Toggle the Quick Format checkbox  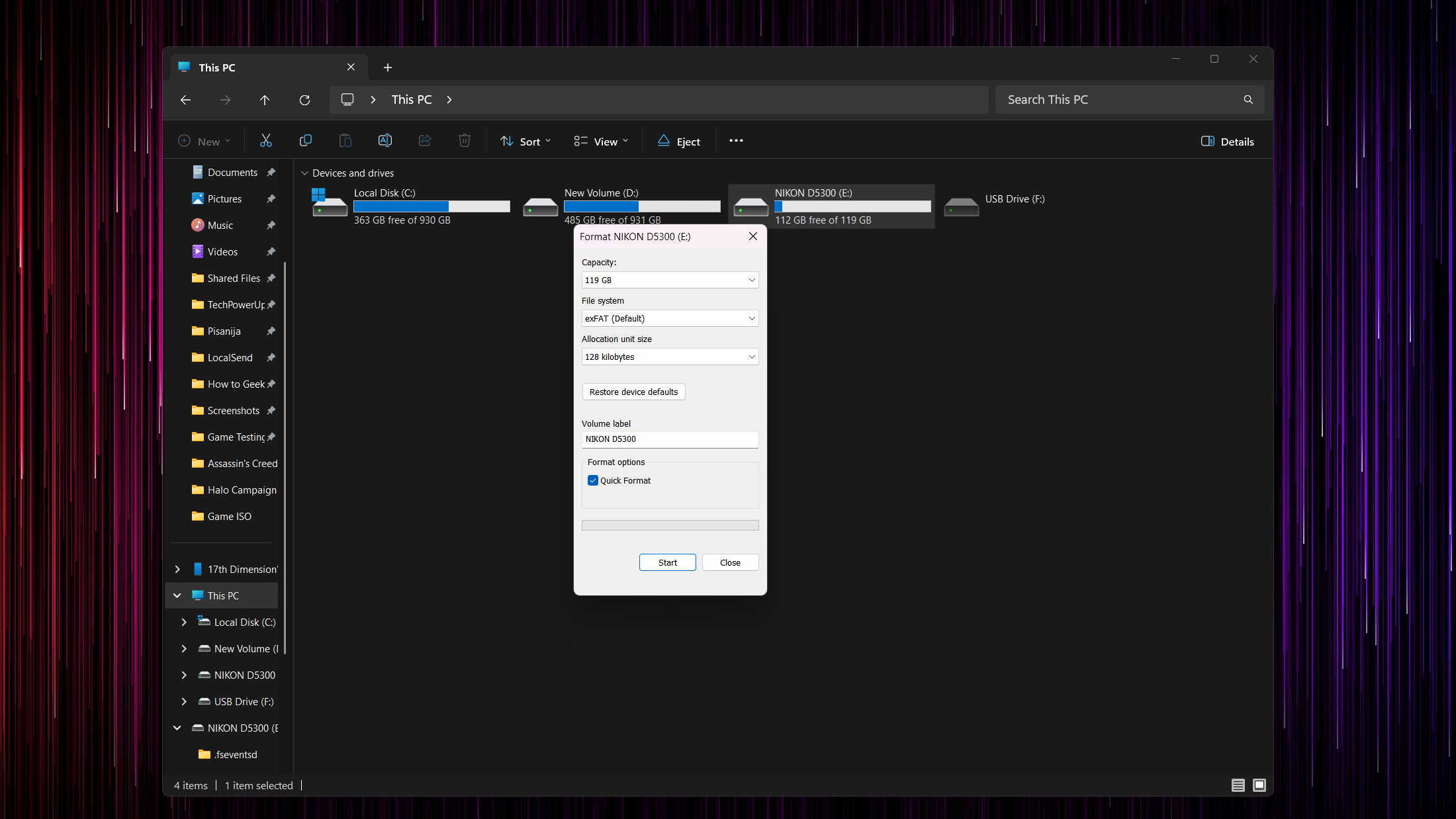[593, 480]
